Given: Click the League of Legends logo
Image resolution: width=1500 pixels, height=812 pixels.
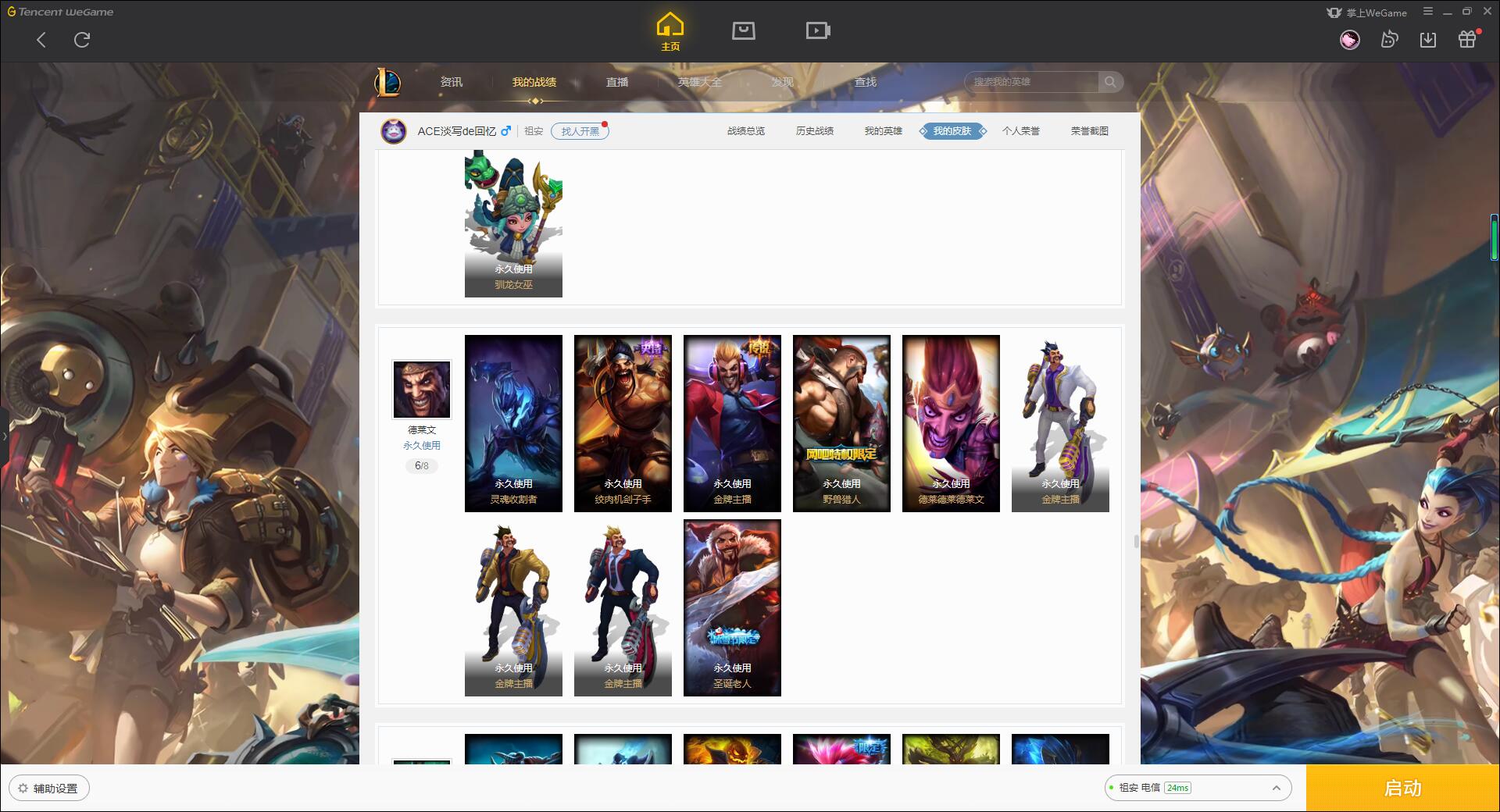Looking at the screenshot, I should [387, 82].
